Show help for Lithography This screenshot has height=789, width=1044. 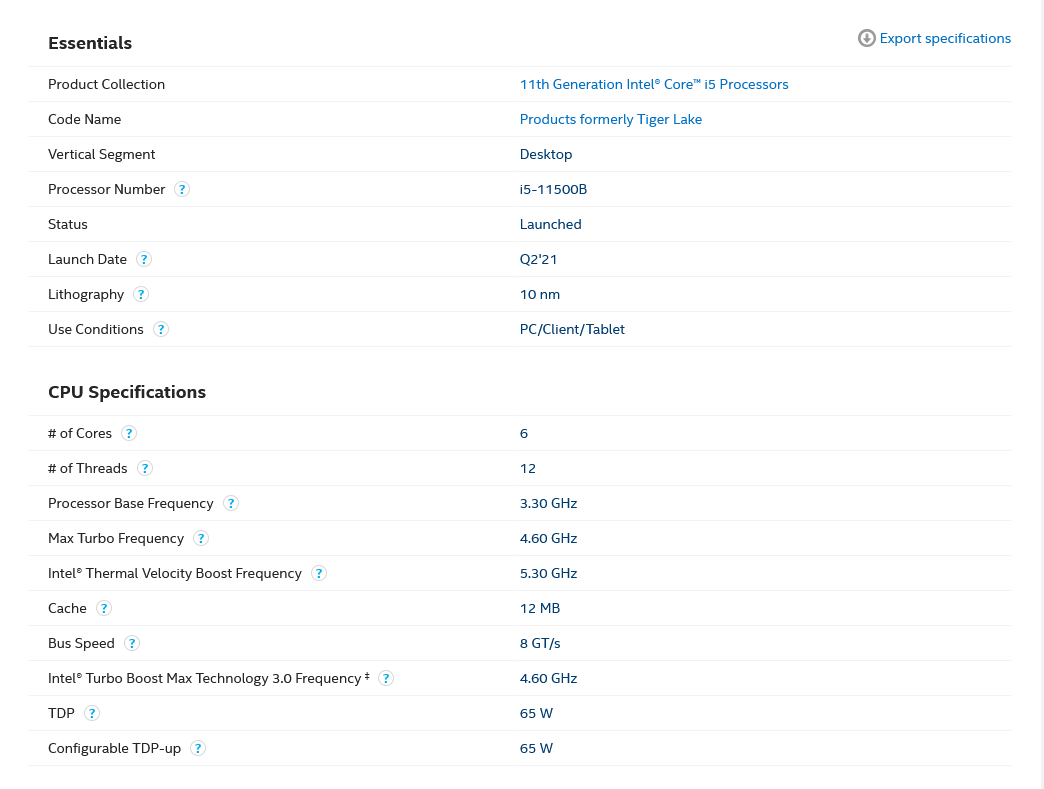(x=140, y=294)
